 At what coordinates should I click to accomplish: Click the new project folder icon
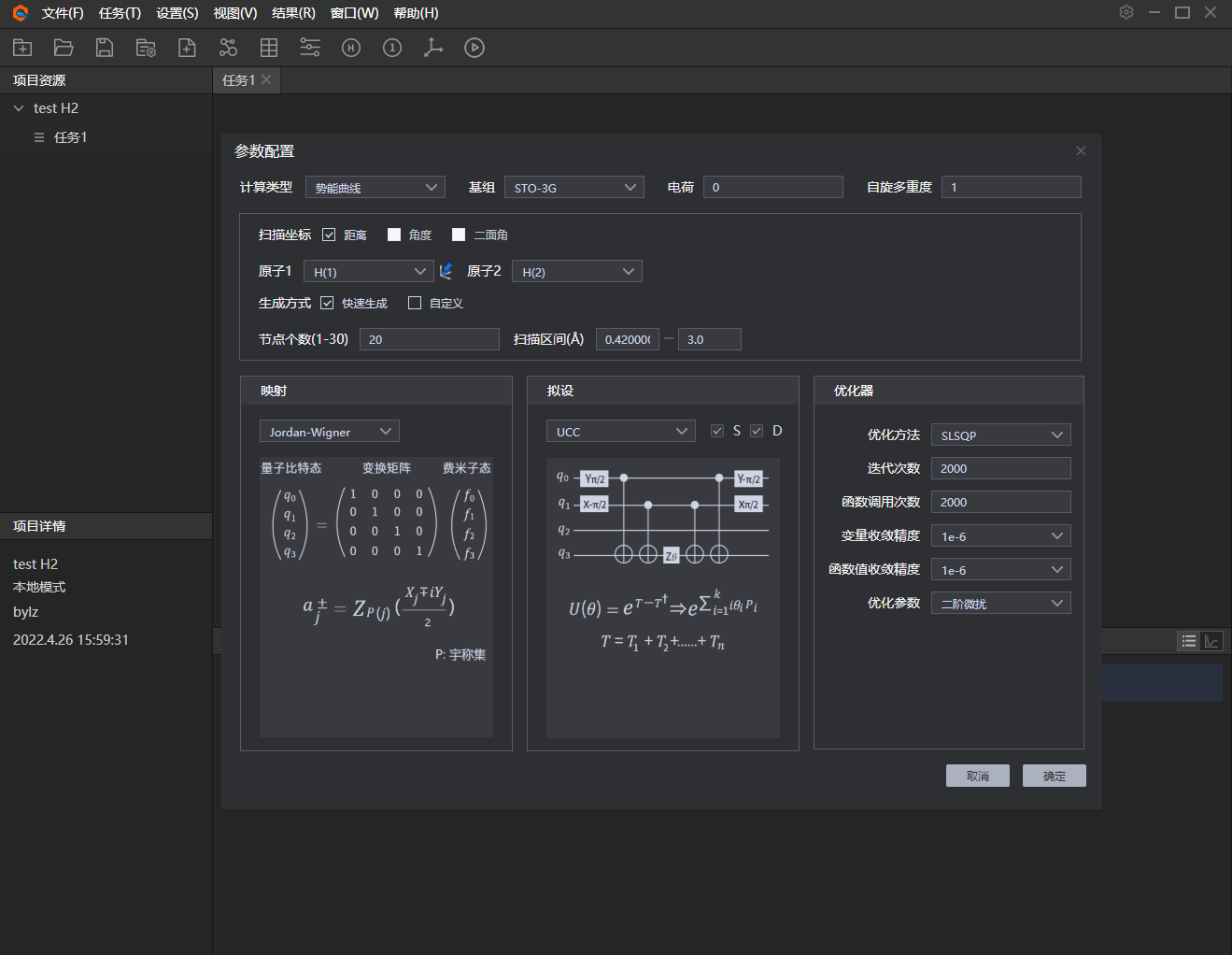[x=22, y=48]
